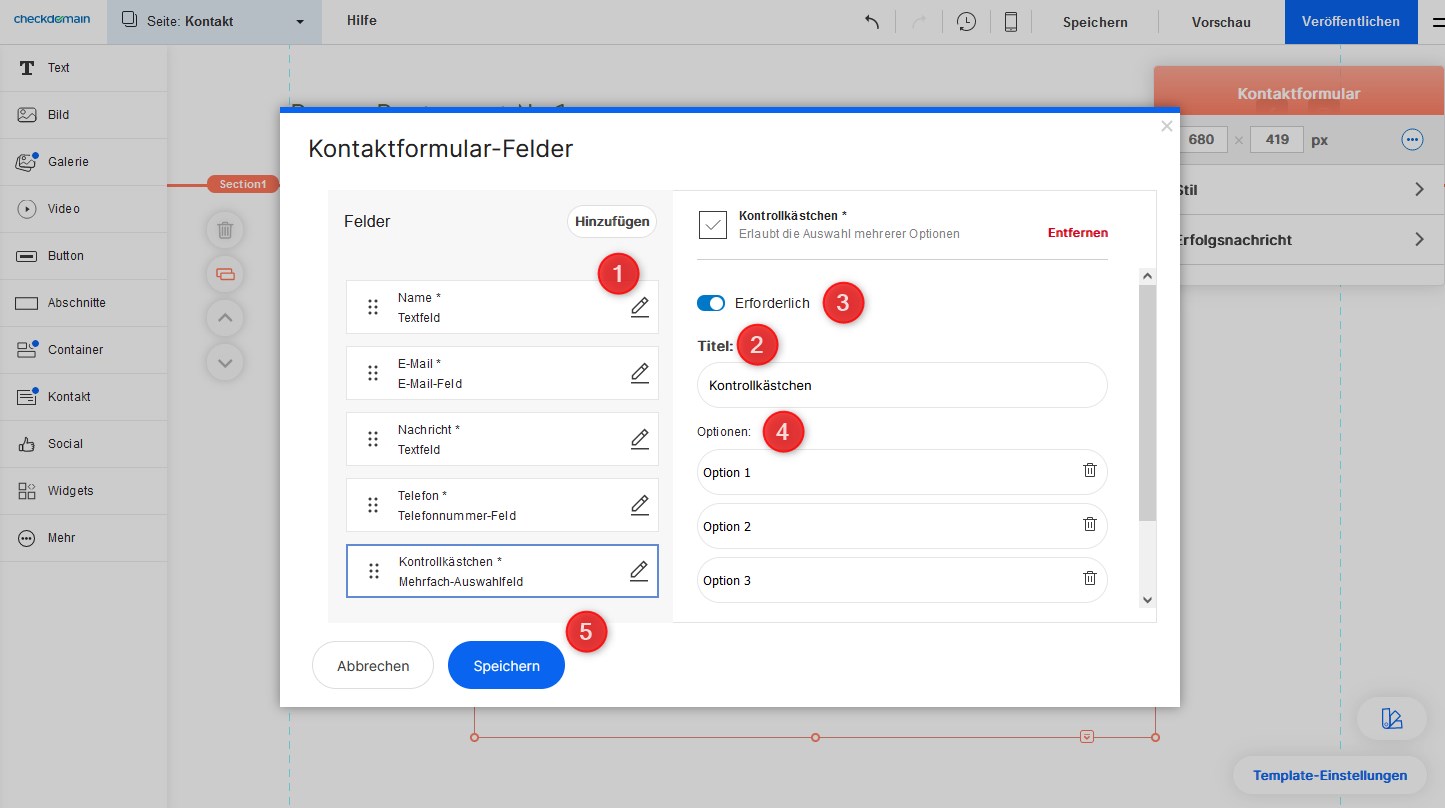The width and height of the screenshot is (1445, 808).
Task: Delete Option 1 using trash icon
Action: point(1090,470)
